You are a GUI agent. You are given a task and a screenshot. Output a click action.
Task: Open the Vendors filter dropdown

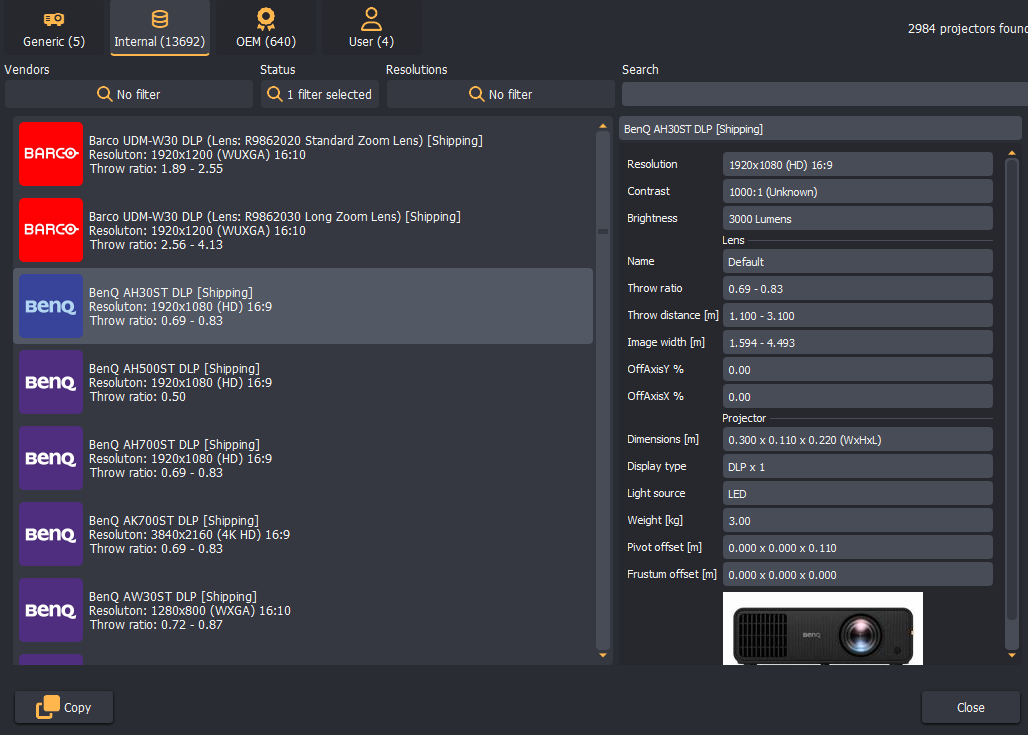point(128,94)
